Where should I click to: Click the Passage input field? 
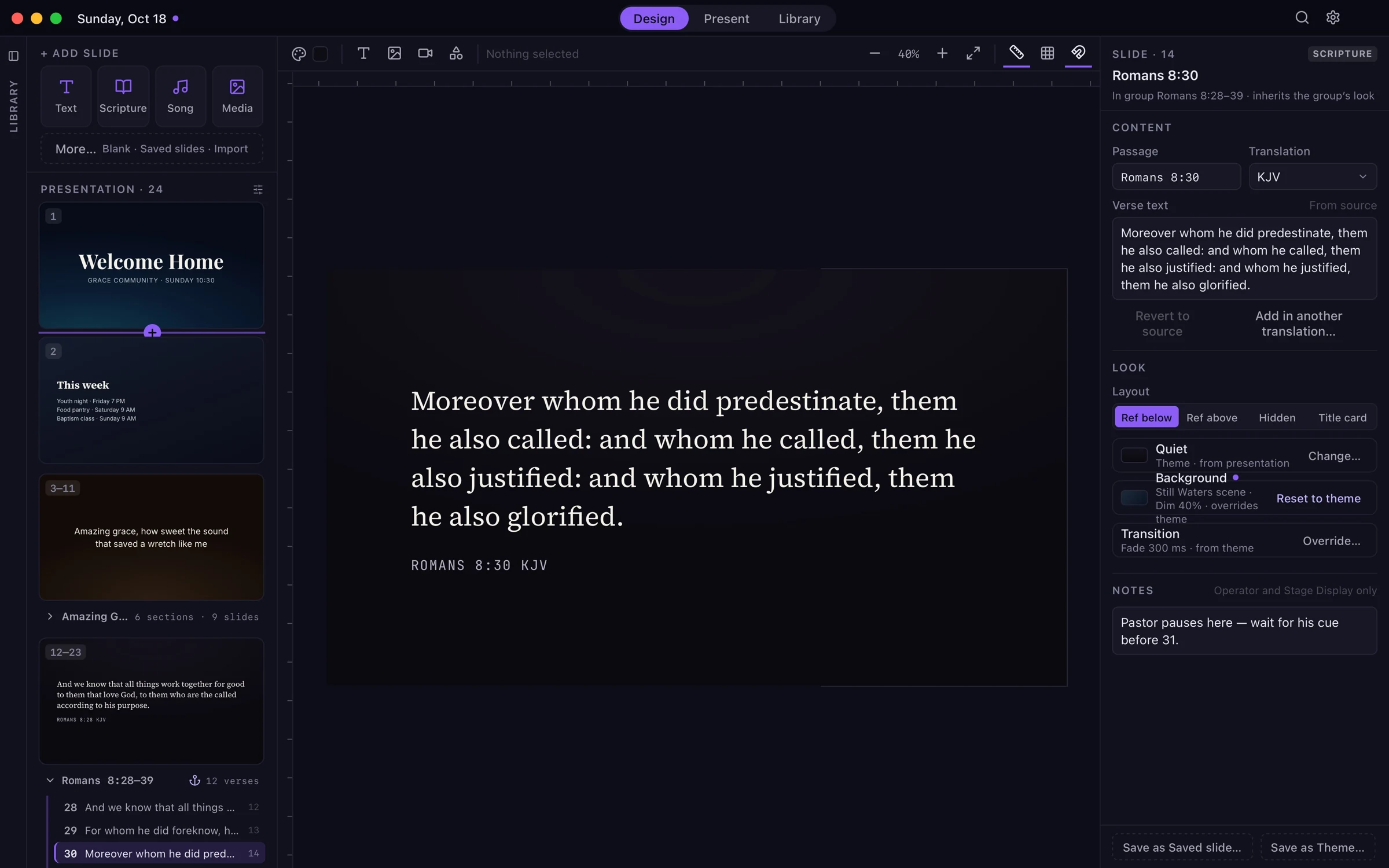tap(1176, 177)
